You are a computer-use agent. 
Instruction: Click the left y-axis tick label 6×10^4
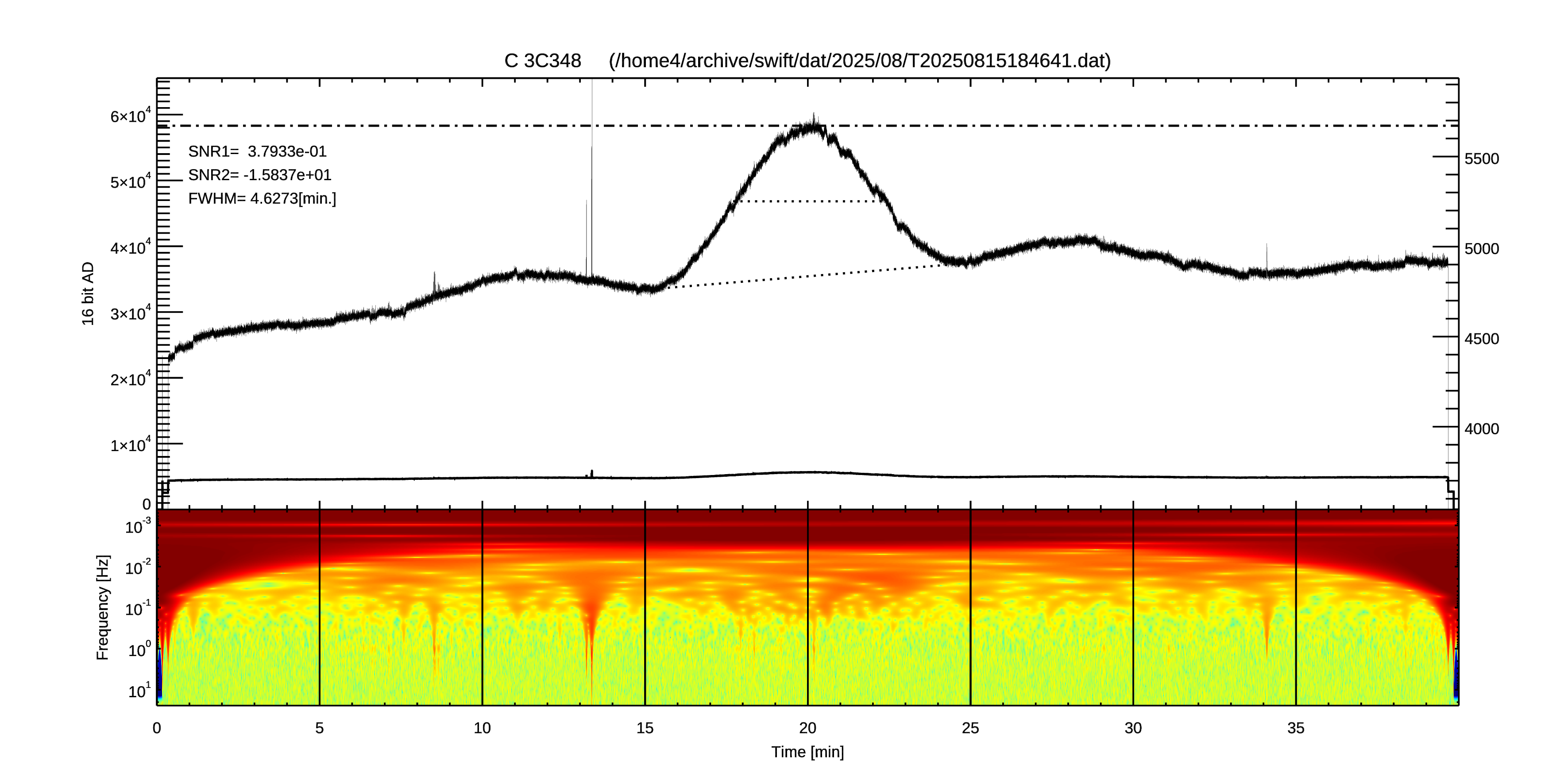click(x=130, y=115)
